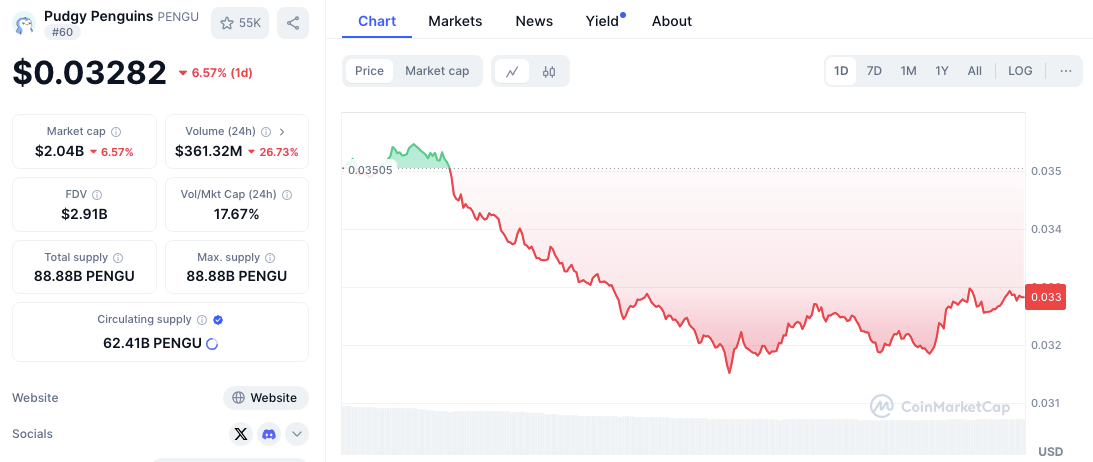Expand Volume (24h) details arrow
The width and height of the screenshot is (1093, 462).
pos(282,132)
